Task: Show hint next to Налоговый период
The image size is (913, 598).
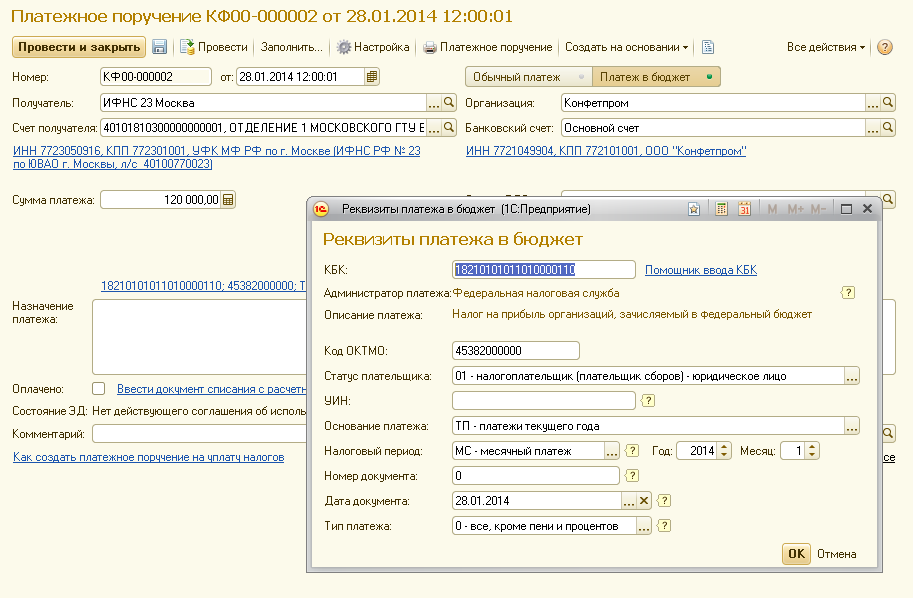Action: point(631,451)
